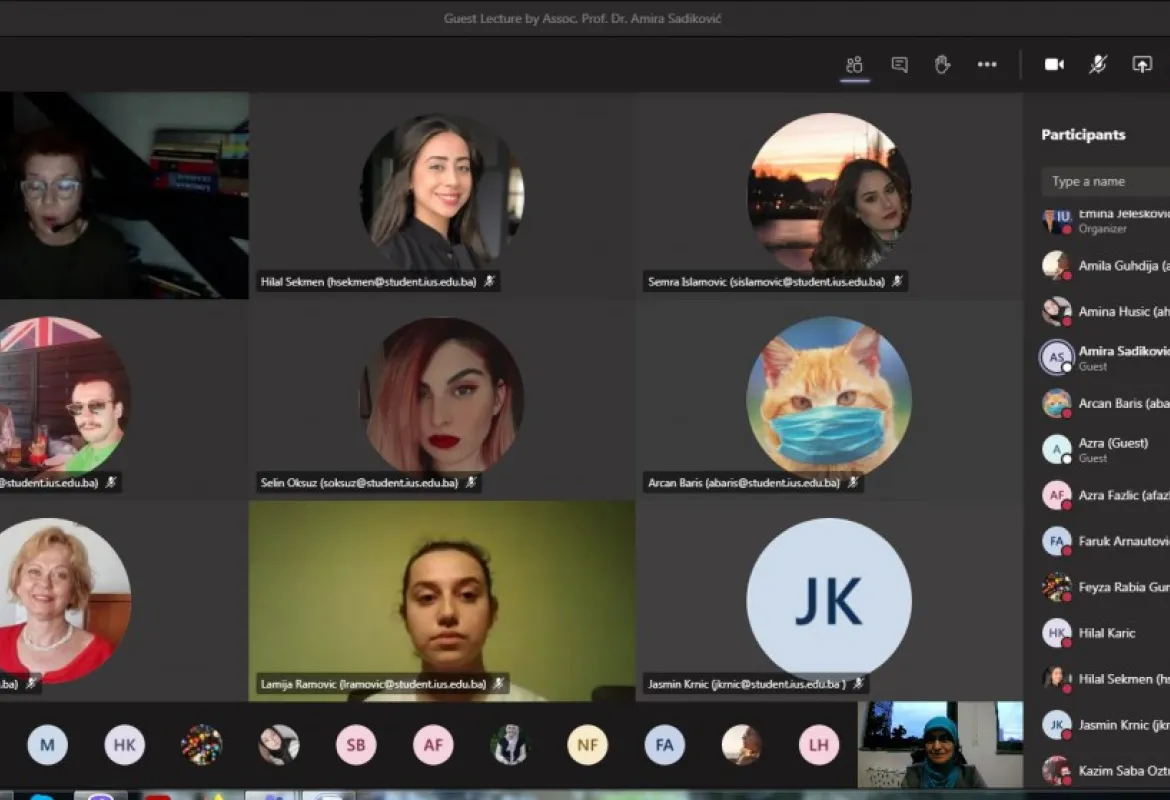Click the HK participant avatar in bottom strip

coord(124,745)
